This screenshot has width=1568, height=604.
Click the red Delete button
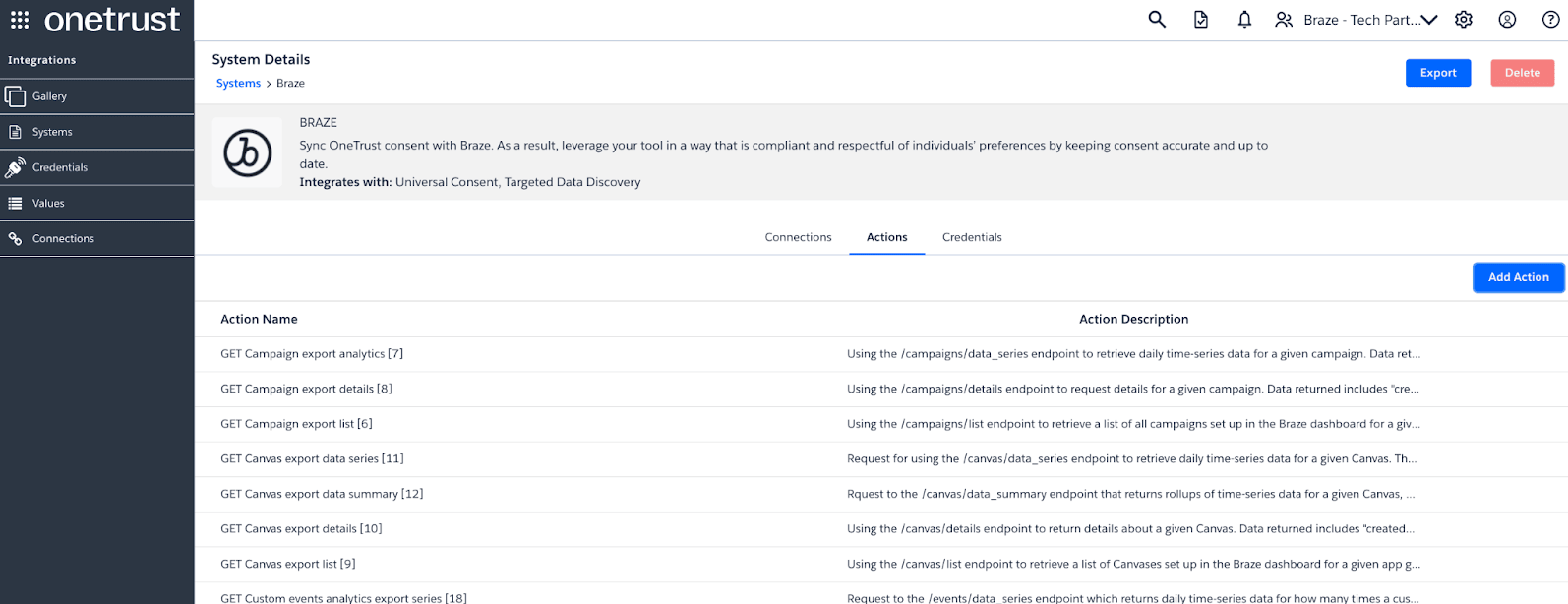click(x=1522, y=73)
